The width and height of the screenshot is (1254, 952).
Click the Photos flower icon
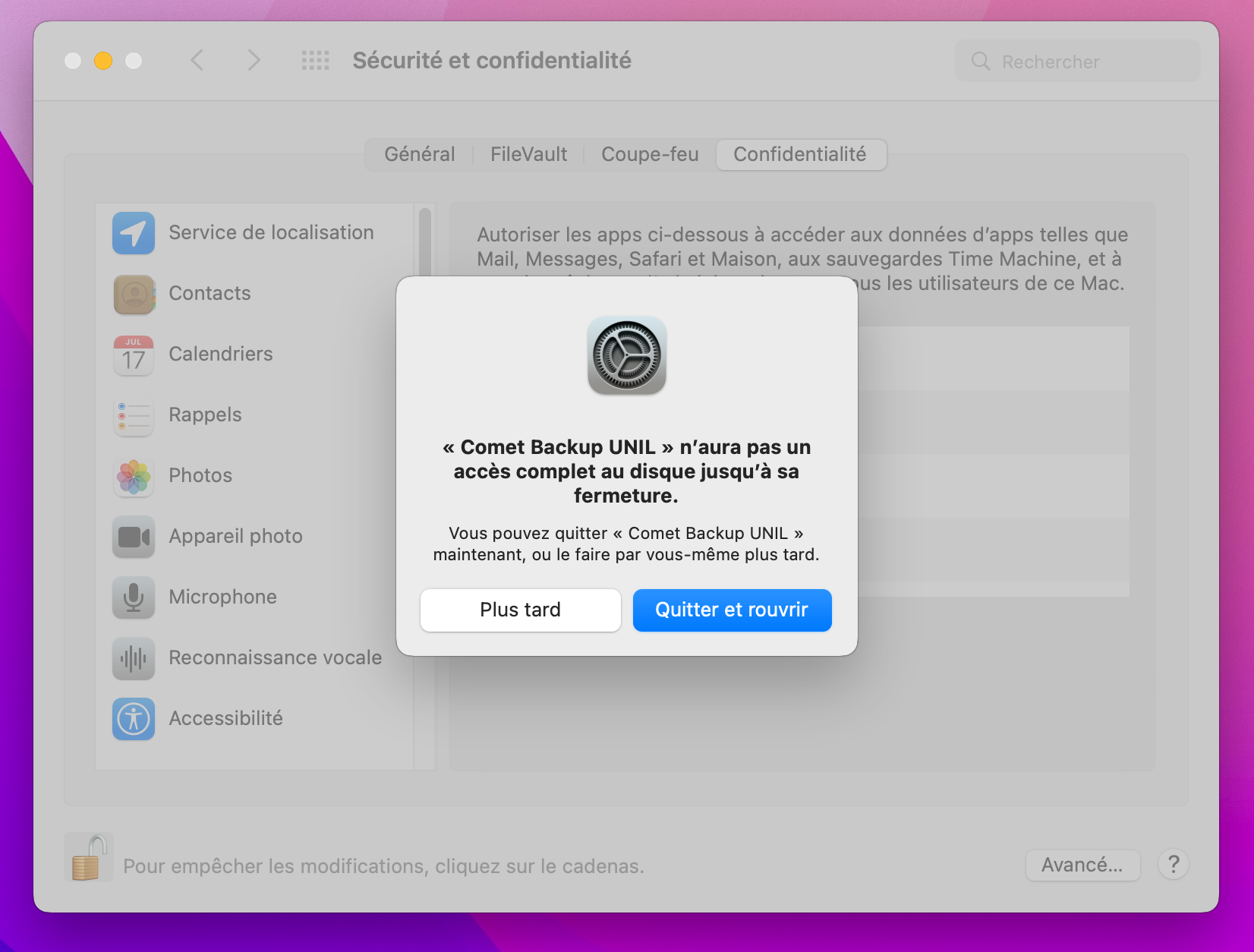(x=134, y=476)
